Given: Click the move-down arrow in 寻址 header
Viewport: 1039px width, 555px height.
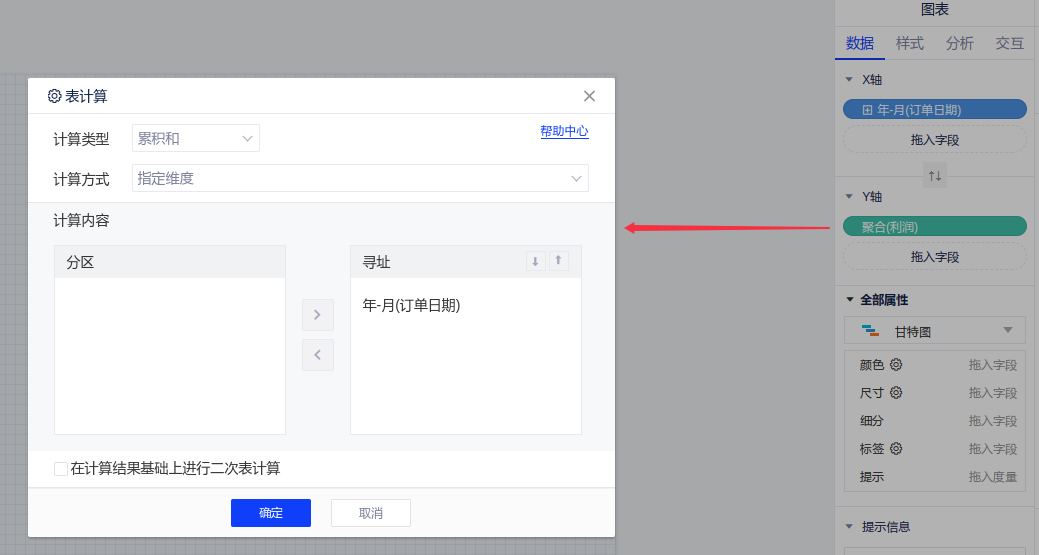Looking at the screenshot, I should click(x=535, y=261).
